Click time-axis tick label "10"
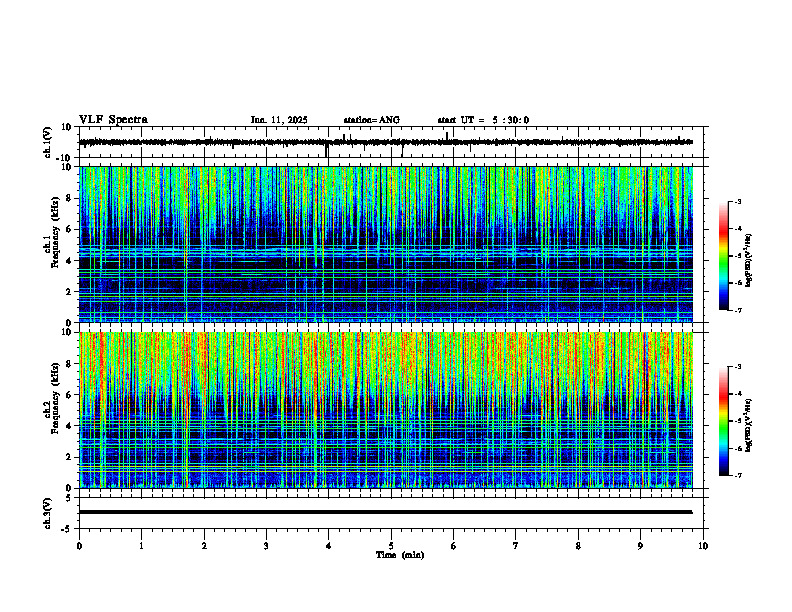 pyautogui.click(x=703, y=546)
